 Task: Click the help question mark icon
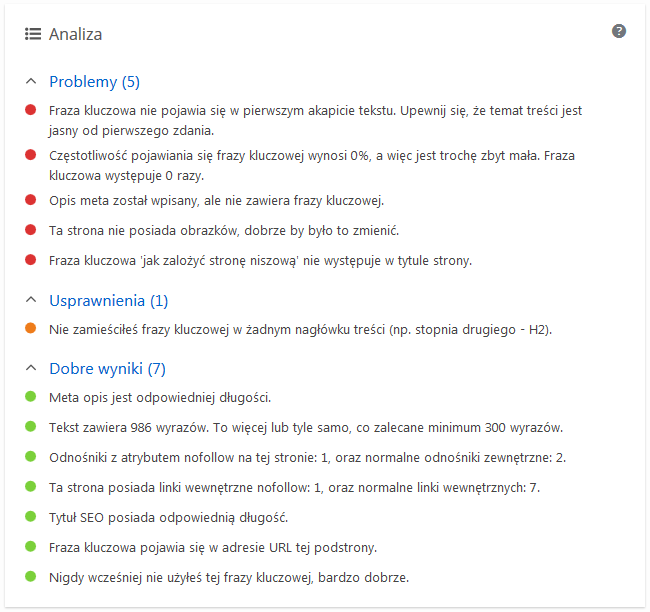coord(619,31)
